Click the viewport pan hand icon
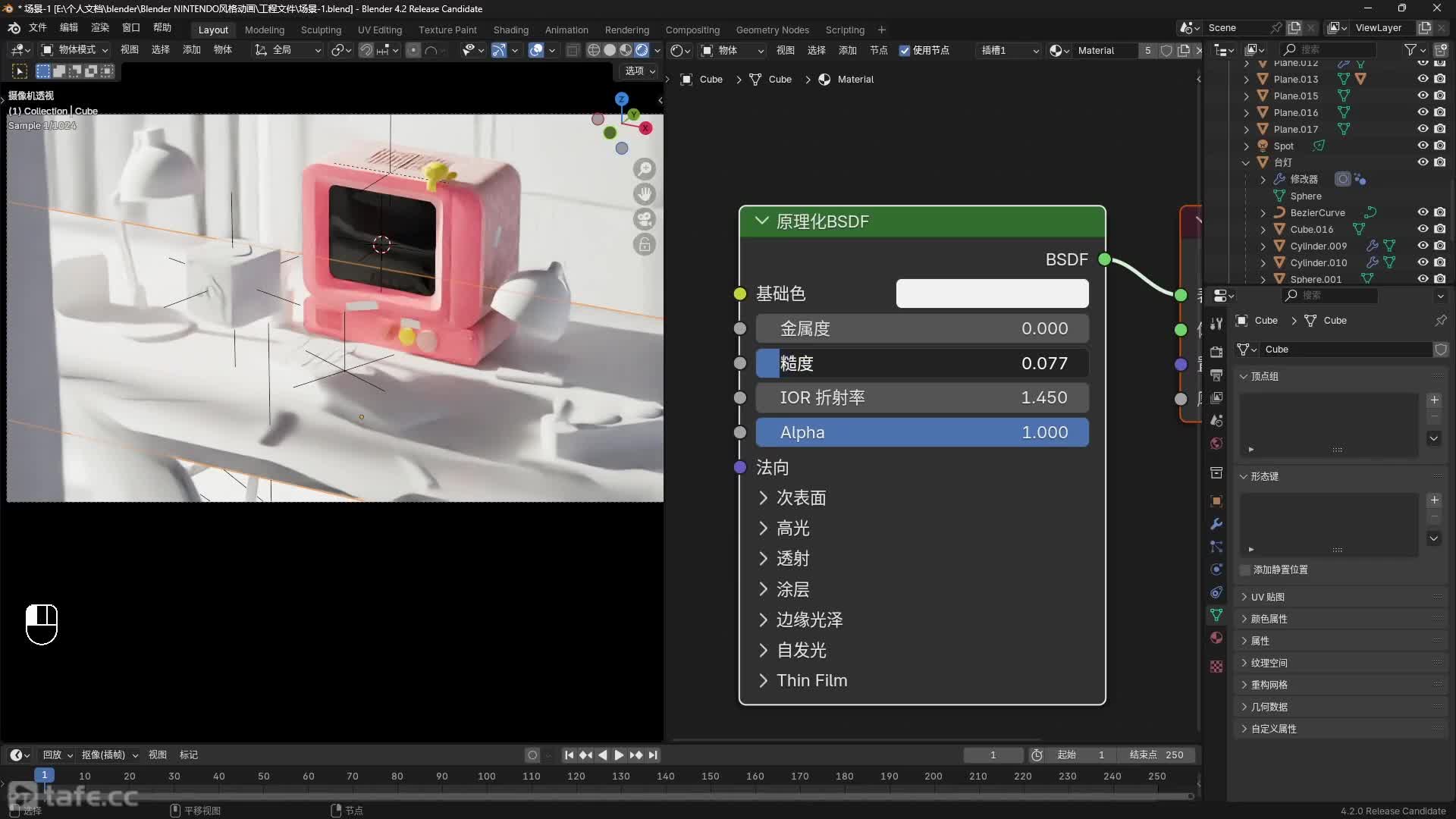 click(645, 194)
